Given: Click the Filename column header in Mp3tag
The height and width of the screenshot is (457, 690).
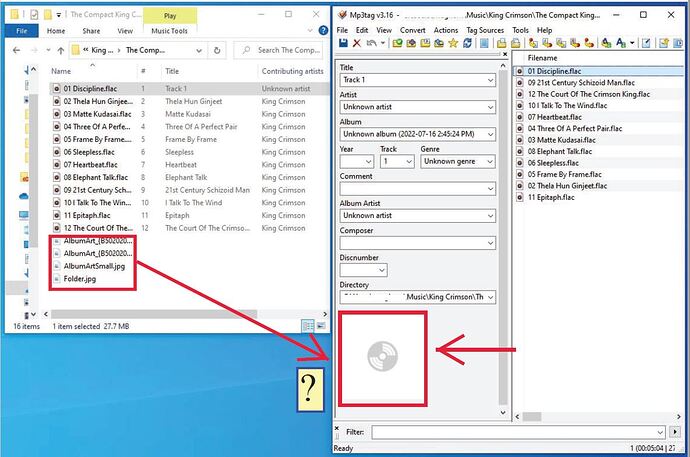Looking at the screenshot, I should 542,58.
